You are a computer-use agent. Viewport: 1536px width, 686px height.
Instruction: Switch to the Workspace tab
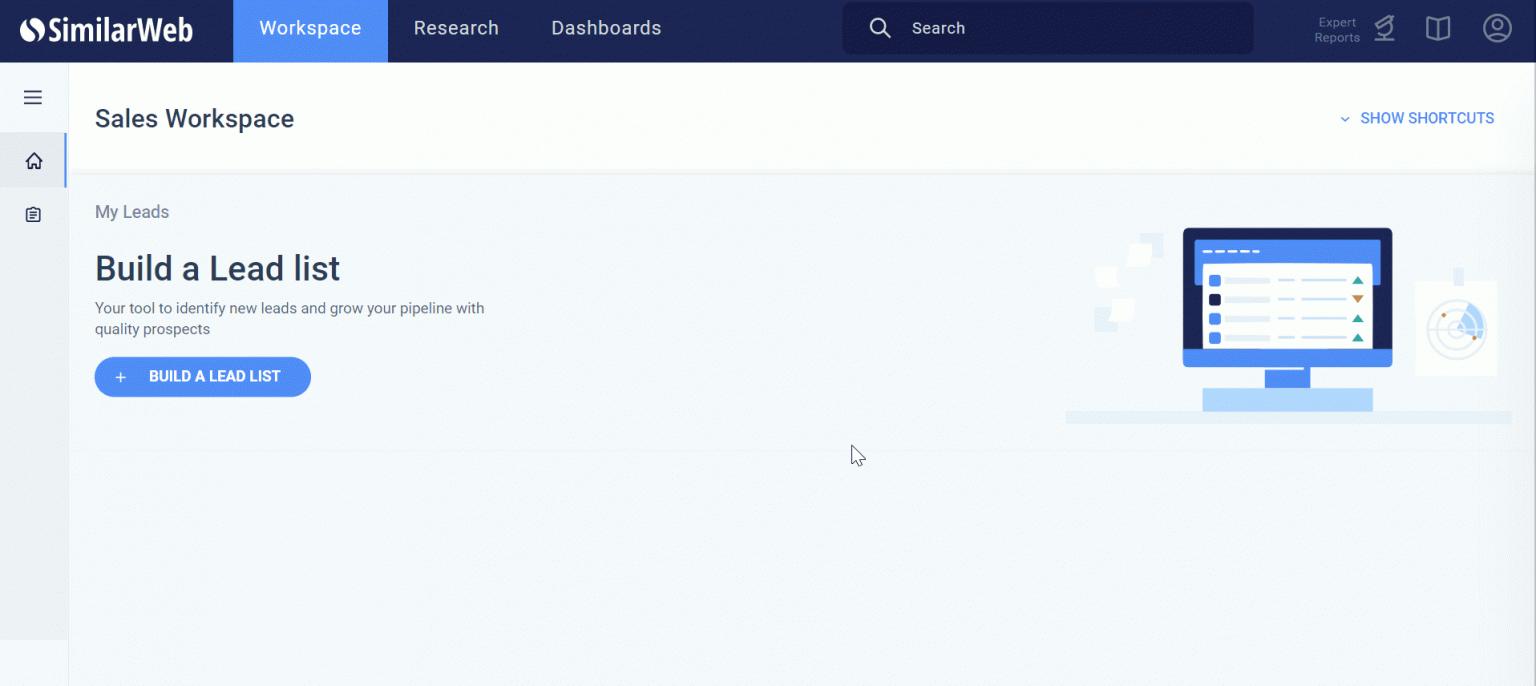[x=310, y=30]
